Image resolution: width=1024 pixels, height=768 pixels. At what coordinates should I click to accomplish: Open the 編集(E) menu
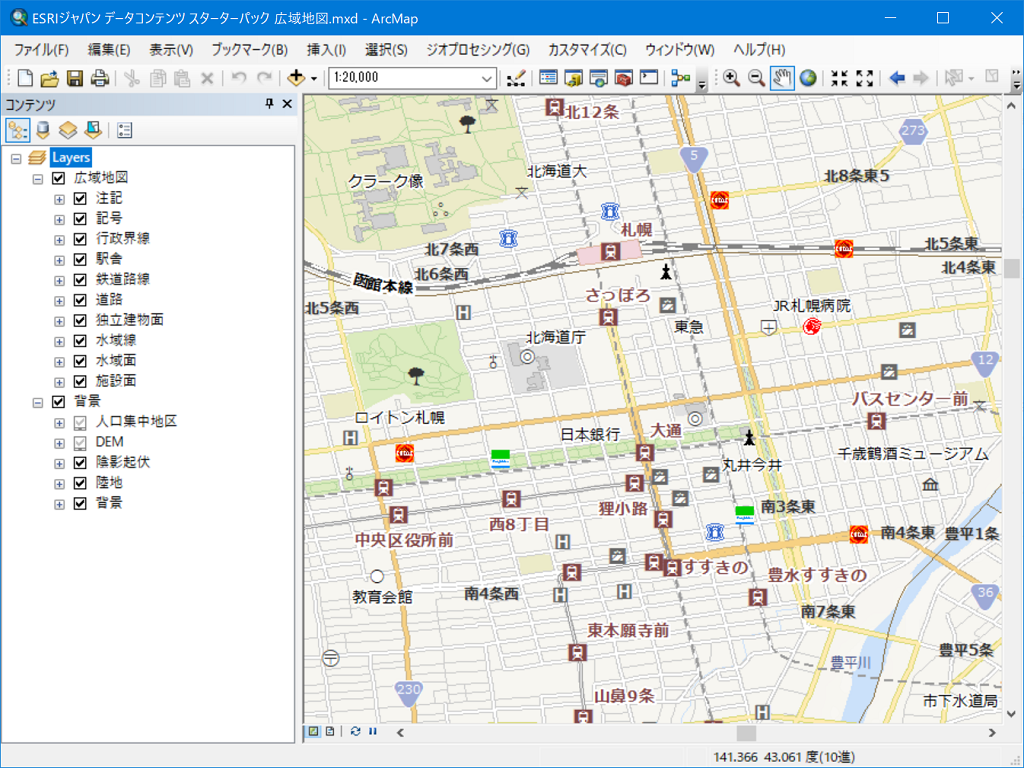[109, 50]
